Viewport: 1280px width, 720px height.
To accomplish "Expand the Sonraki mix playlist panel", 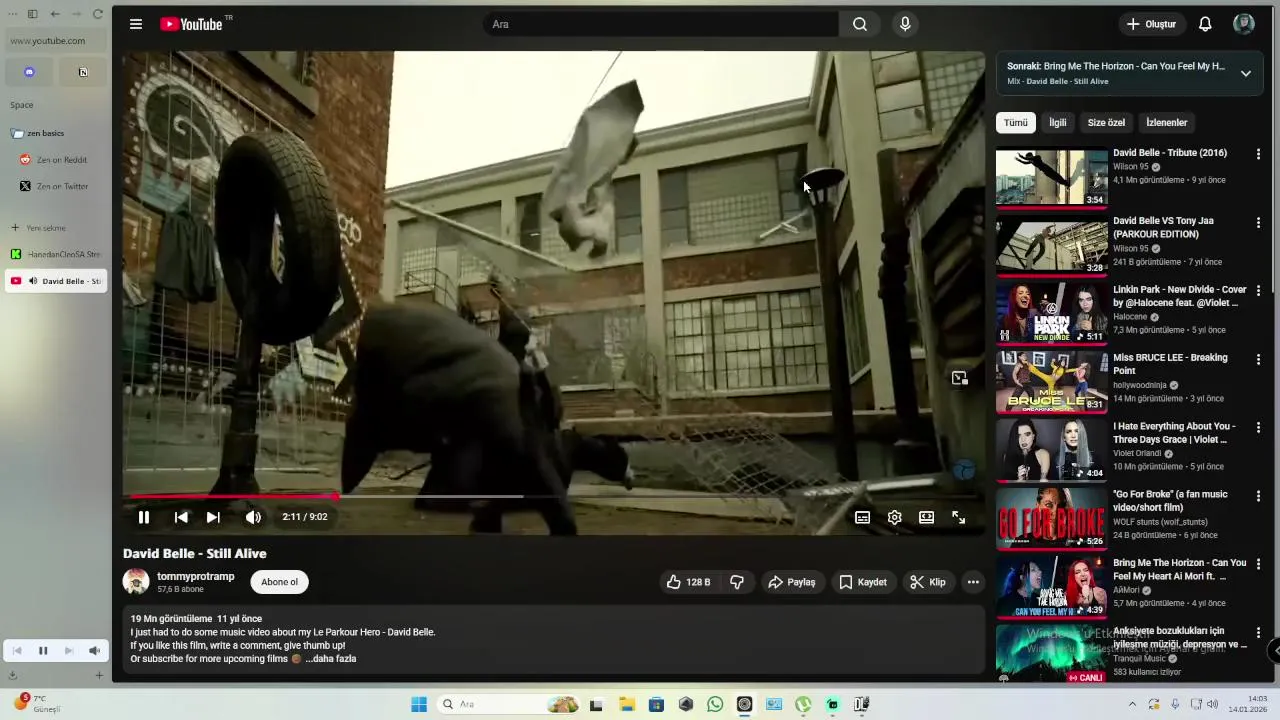I will click(x=1246, y=73).
